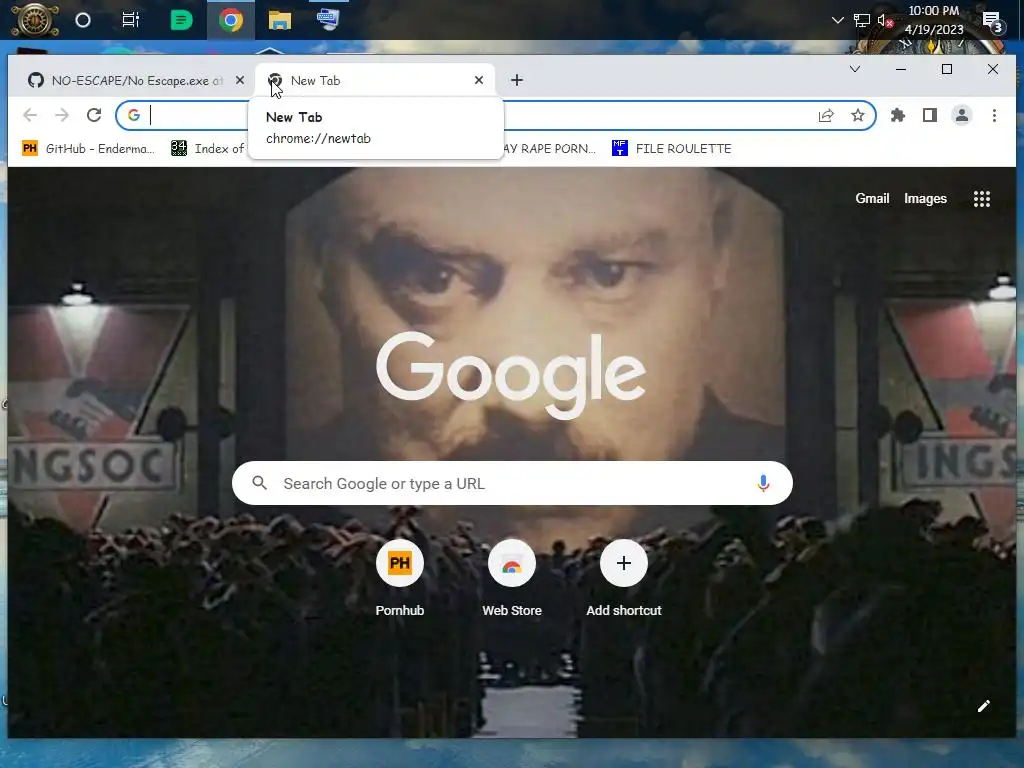Screen dimensions: 1024x768
Task: Open the FILE ROULETTE bookmark
Action: 671,148
